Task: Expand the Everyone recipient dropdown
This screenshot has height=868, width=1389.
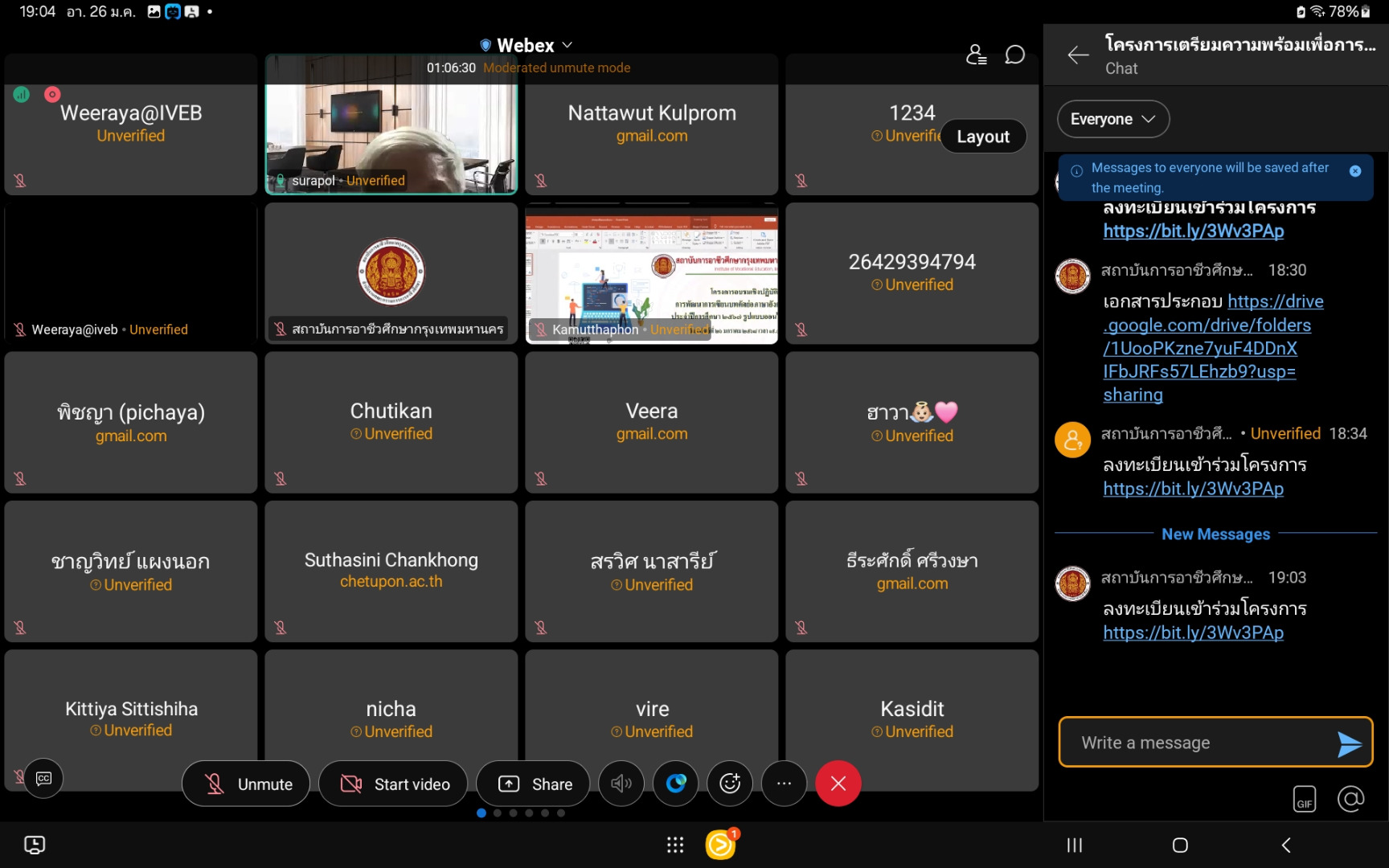Action: 1113,119
